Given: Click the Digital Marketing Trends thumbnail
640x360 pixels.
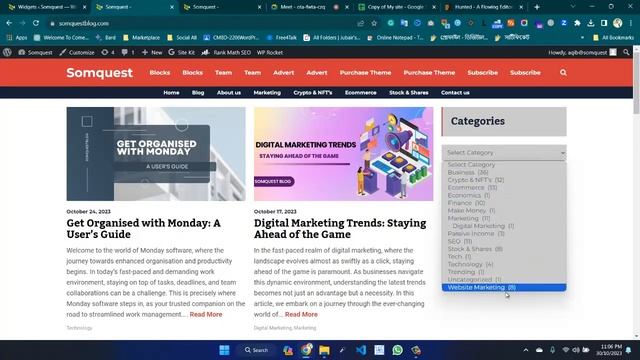Looking at the screenshot, I should click(344, 154).
